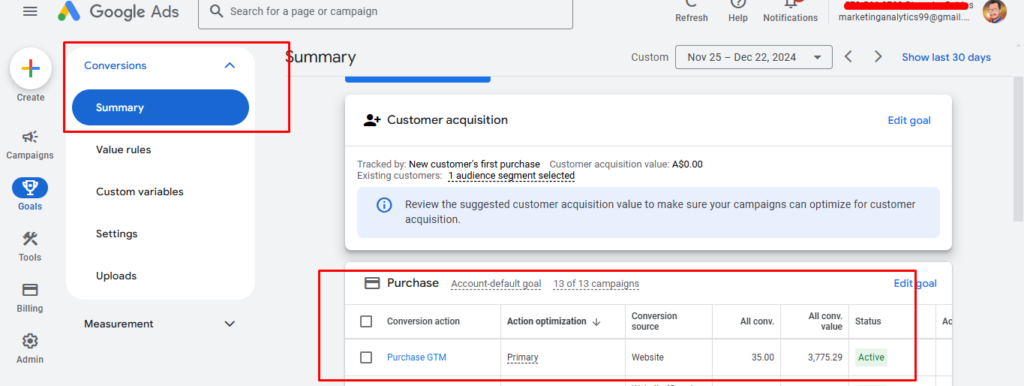Select the Summary menu item
This screenshot has height=386, width=1024.
161,107
